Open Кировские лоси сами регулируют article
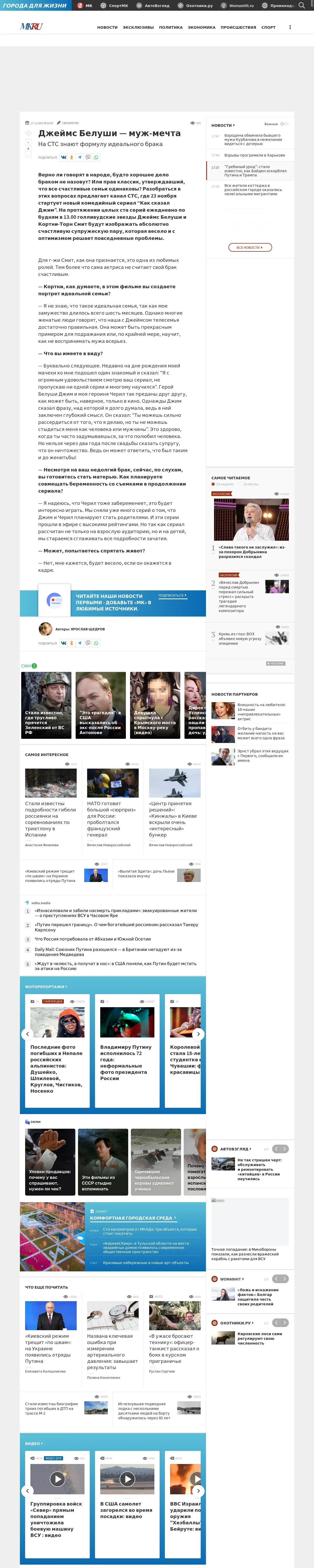The width and height of the screenshot is (314, 1568). 260,1338
